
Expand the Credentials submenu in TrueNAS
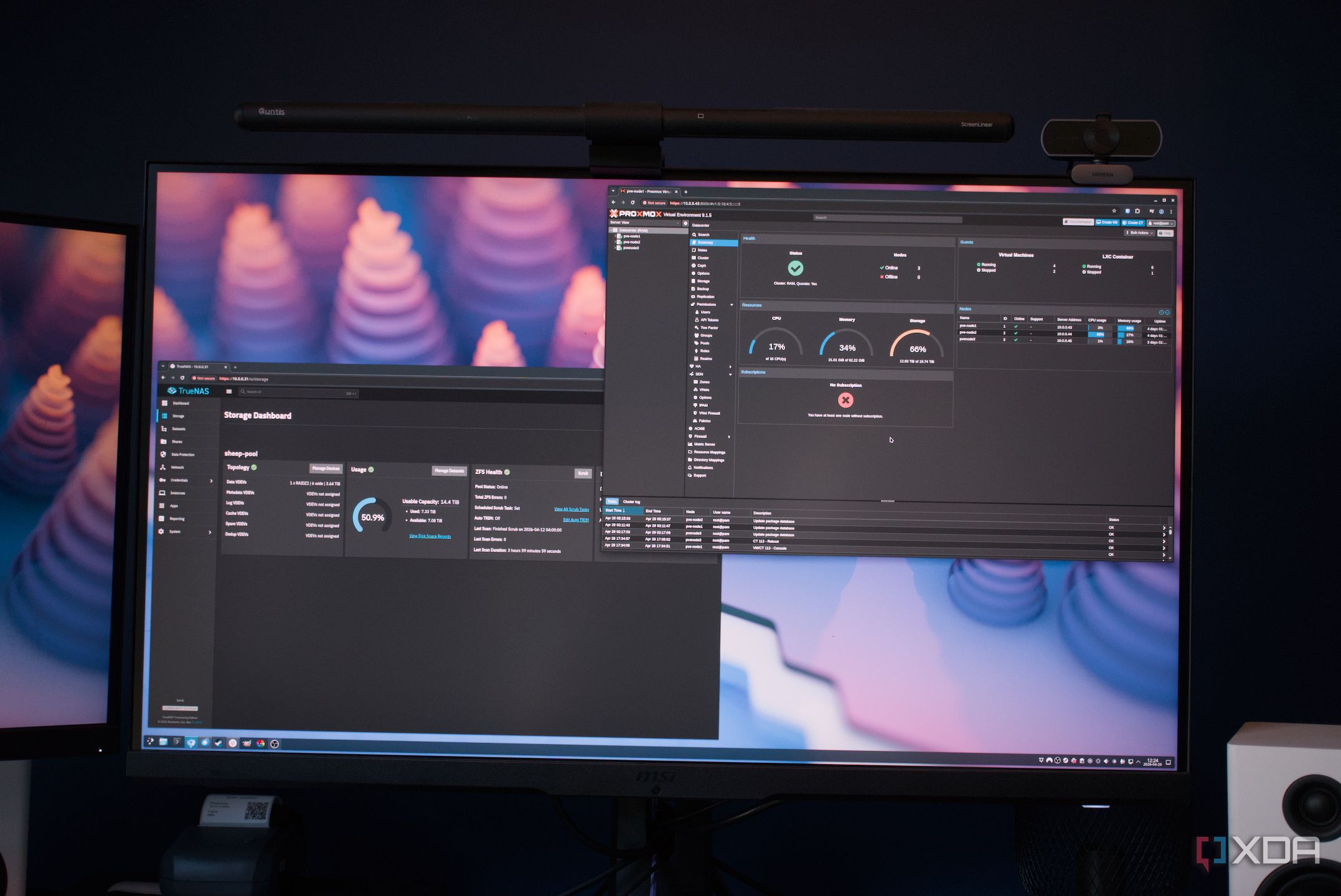pyautogui.click(x=211, y=480)
